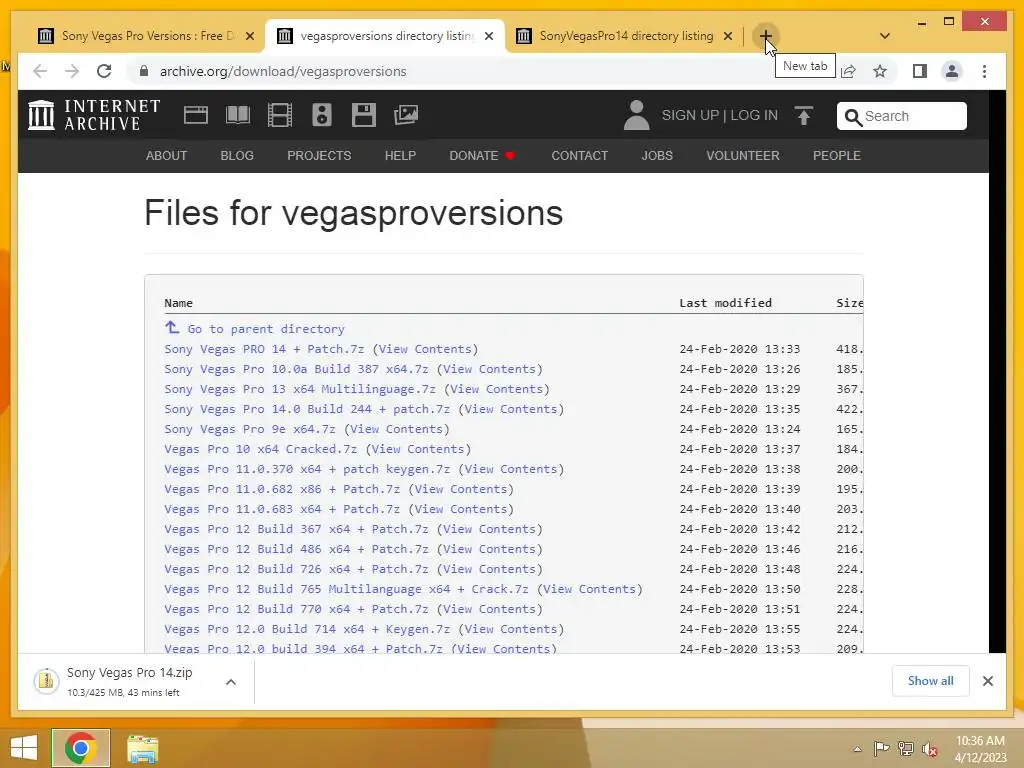Download Vegas Pro 12 Build 367 x64 file
The width and height of the screenshot is (1024, 768).
point(296,529)
